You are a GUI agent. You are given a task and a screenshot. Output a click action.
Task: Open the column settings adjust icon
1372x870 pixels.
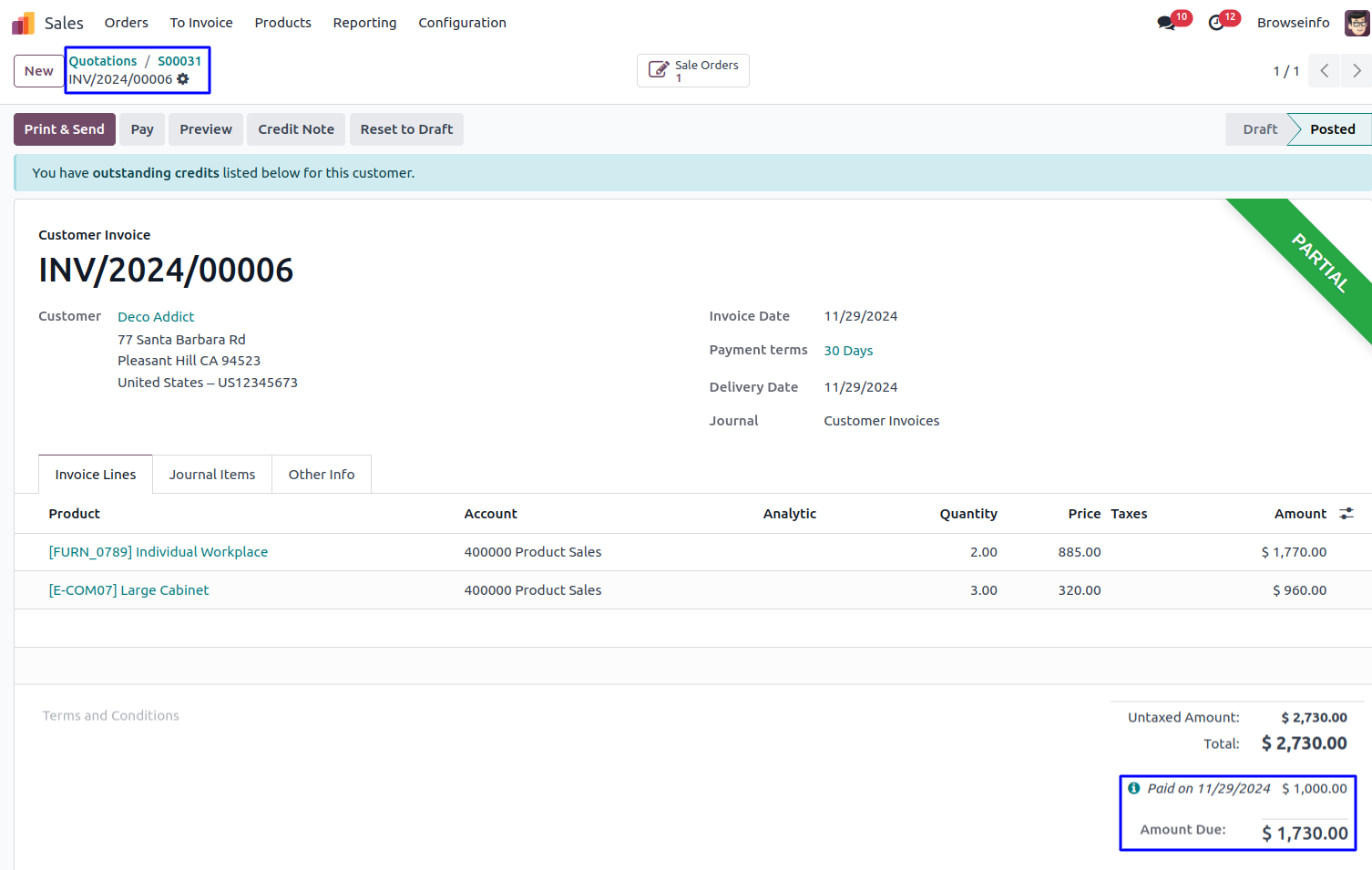1346,514
